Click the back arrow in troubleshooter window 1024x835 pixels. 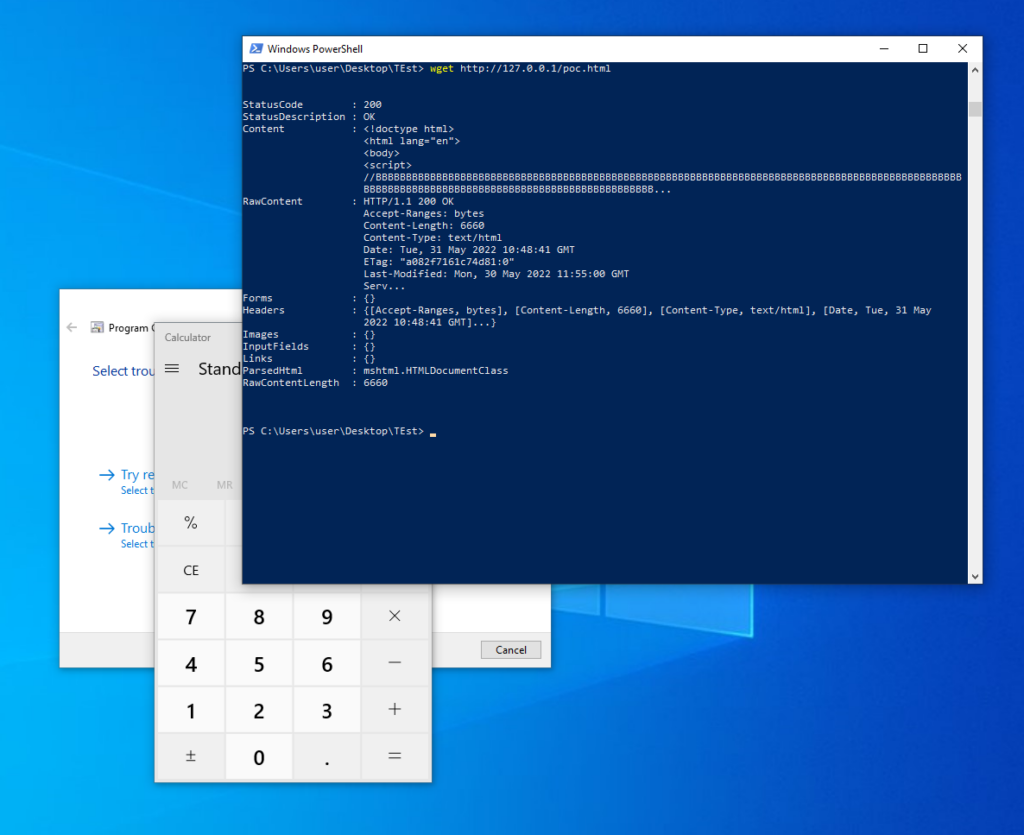coord(72,328)
